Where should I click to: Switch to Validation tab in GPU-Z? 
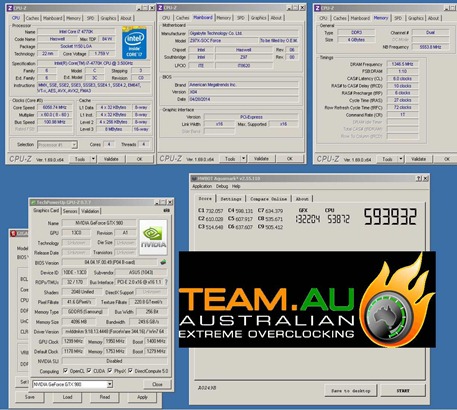click(x=90, y=211)
